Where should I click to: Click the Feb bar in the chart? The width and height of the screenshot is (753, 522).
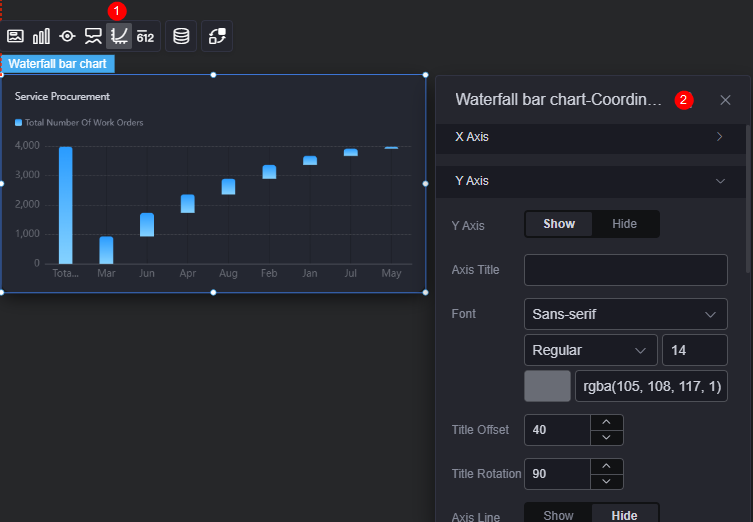[x=269, y=172]
